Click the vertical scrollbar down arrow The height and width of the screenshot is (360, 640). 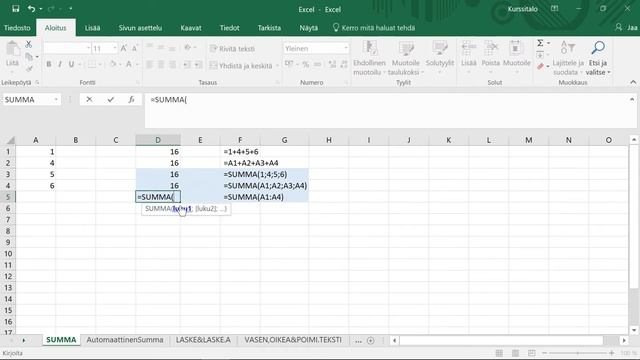point(633,330)
